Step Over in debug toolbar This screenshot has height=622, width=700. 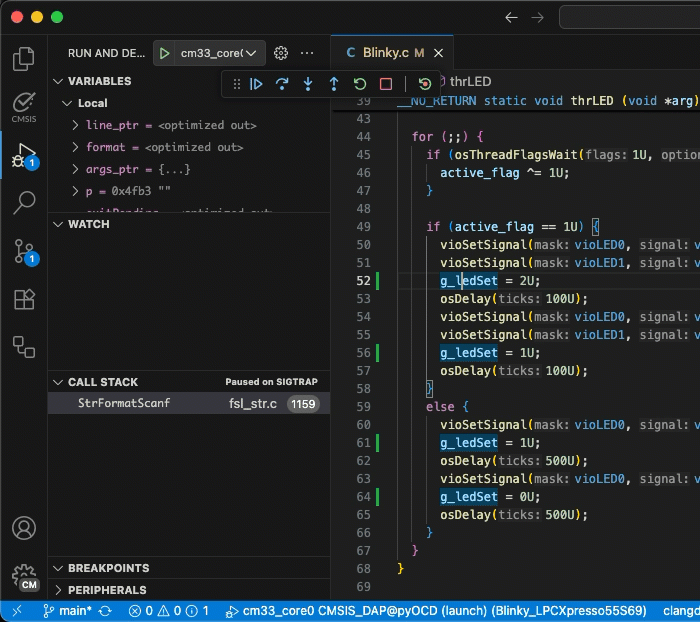(x=282, y=84)
